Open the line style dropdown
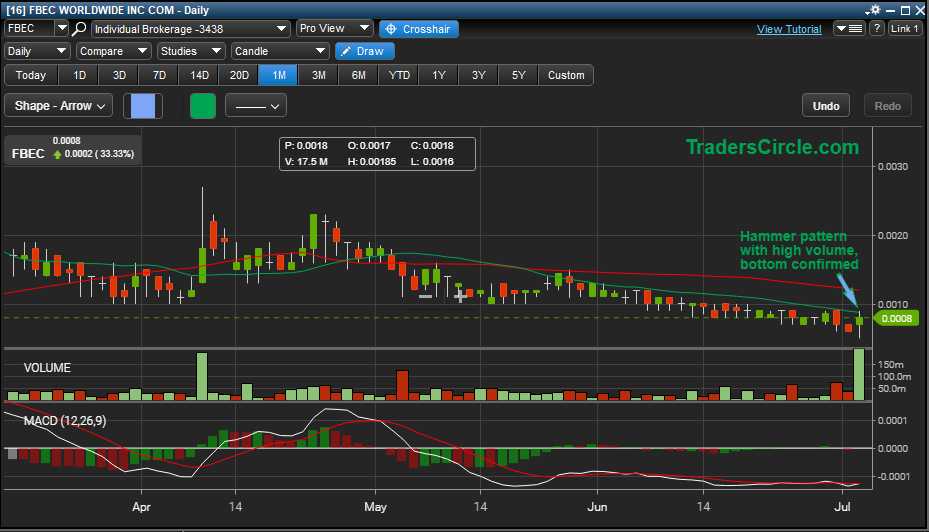 tap(256, 107)
